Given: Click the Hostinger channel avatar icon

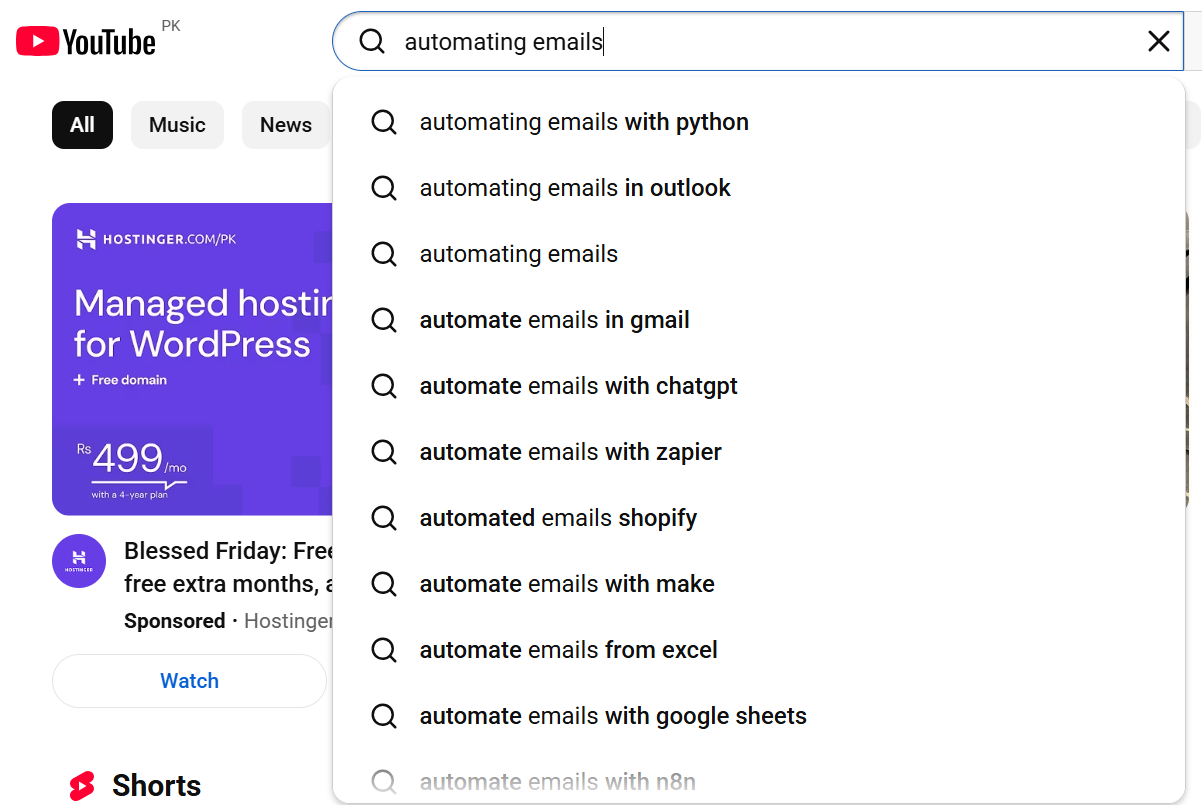Looking at the screenshot, I should point(78,562).
